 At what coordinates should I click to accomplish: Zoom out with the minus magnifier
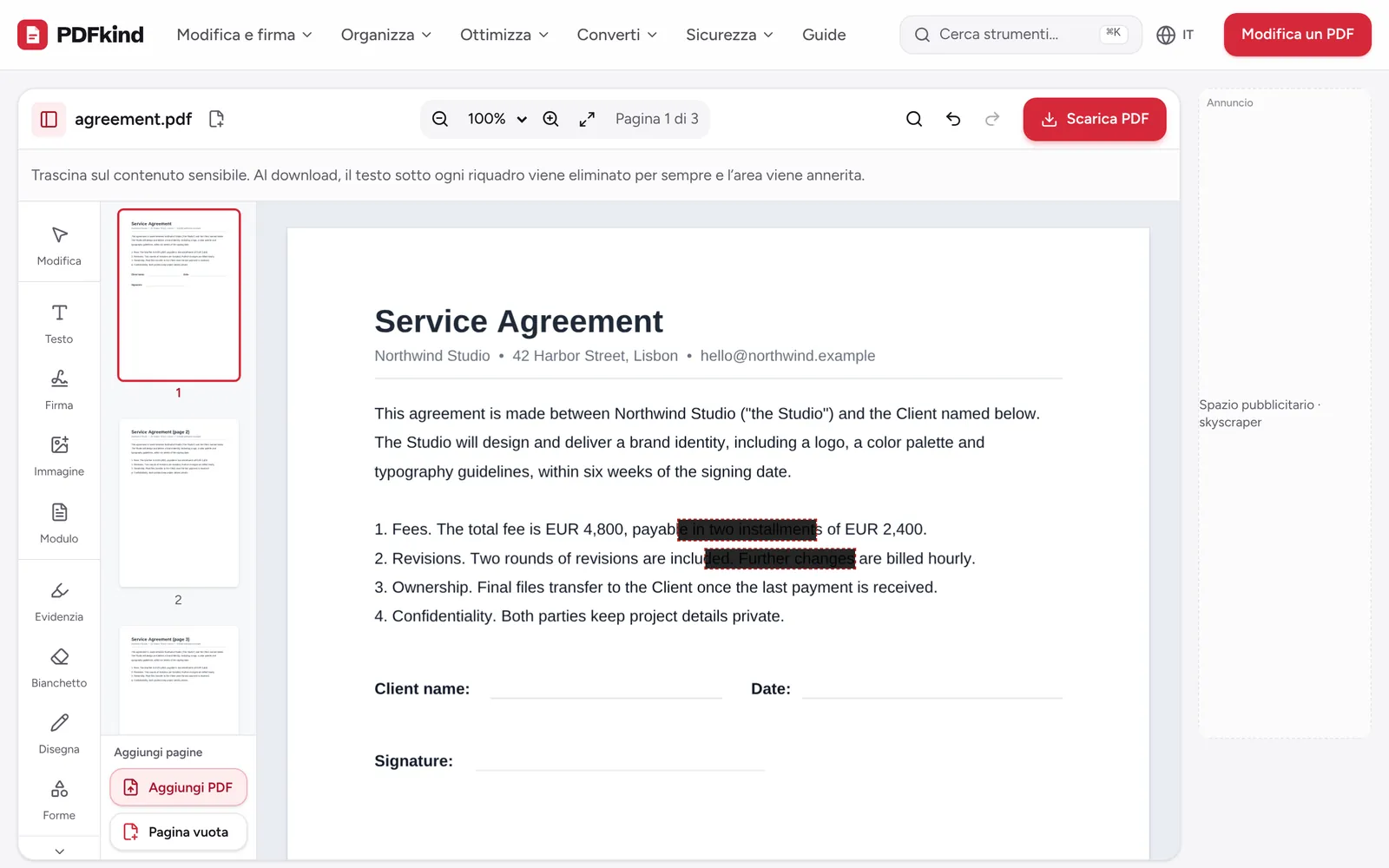(x=440, y=119)
